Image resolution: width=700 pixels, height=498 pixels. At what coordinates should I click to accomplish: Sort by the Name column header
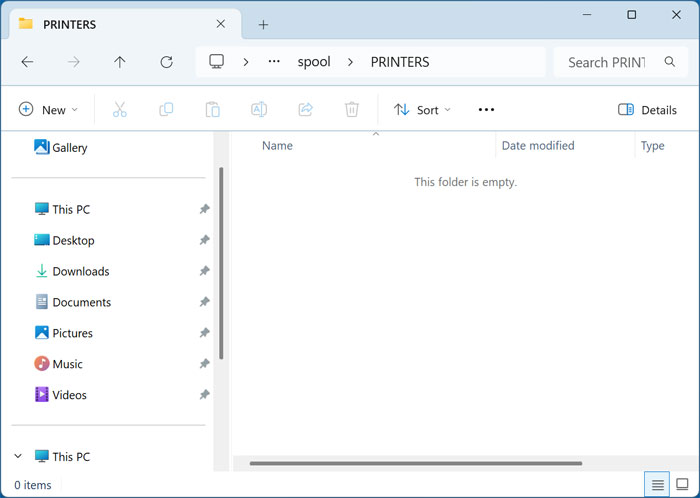[277, 145]
